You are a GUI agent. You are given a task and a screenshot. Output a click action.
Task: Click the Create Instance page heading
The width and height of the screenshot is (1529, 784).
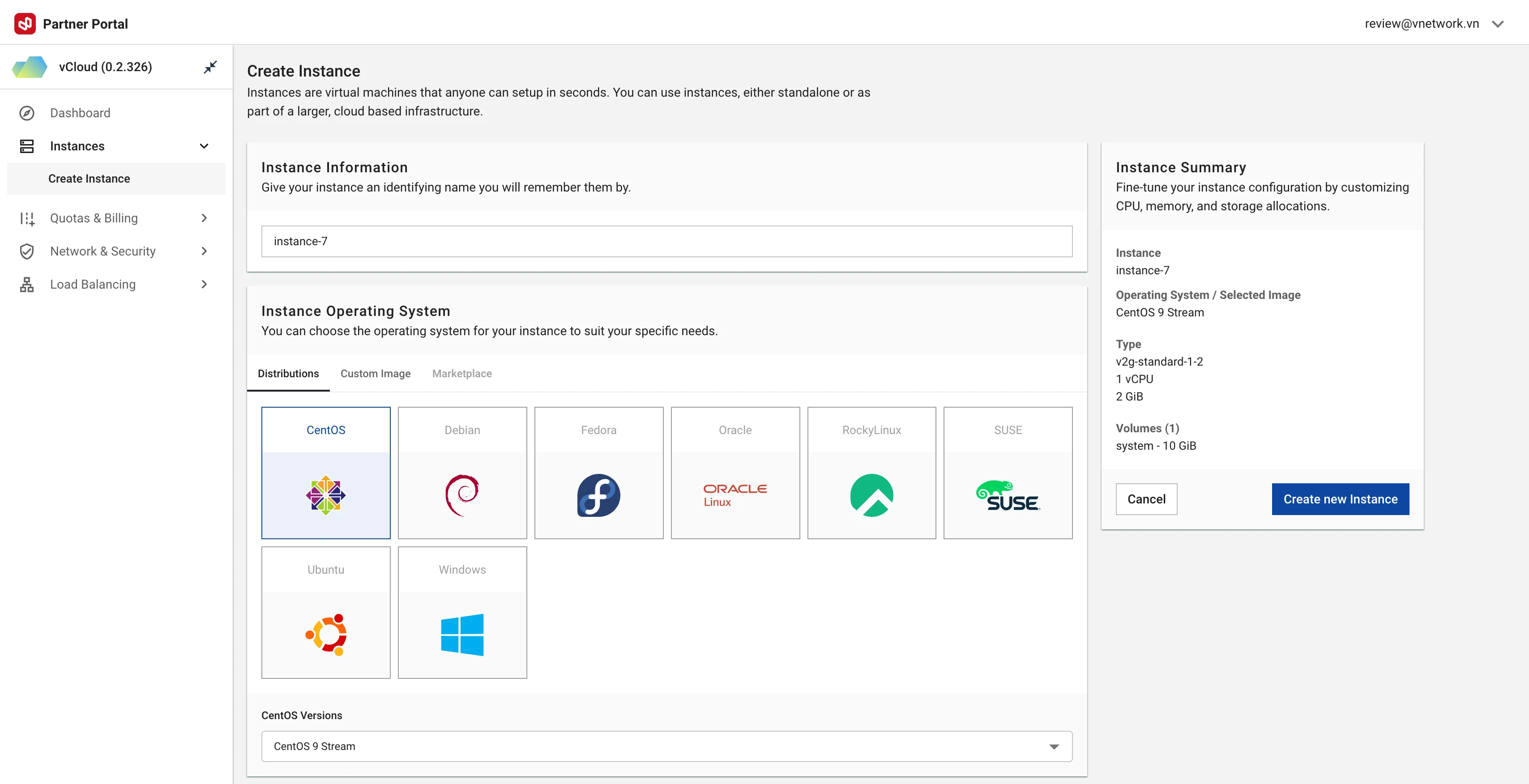(x=303, y=71)
